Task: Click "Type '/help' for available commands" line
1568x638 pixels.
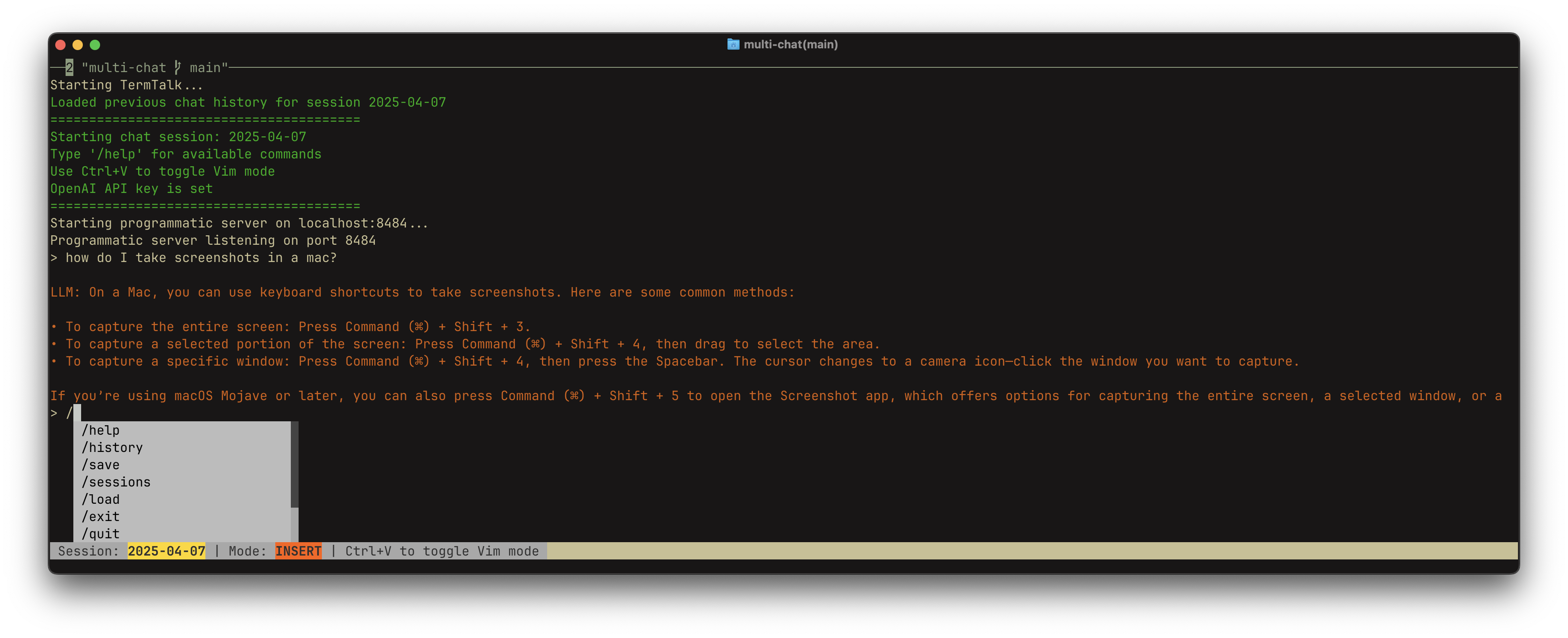Action: [x=186, y=154]
